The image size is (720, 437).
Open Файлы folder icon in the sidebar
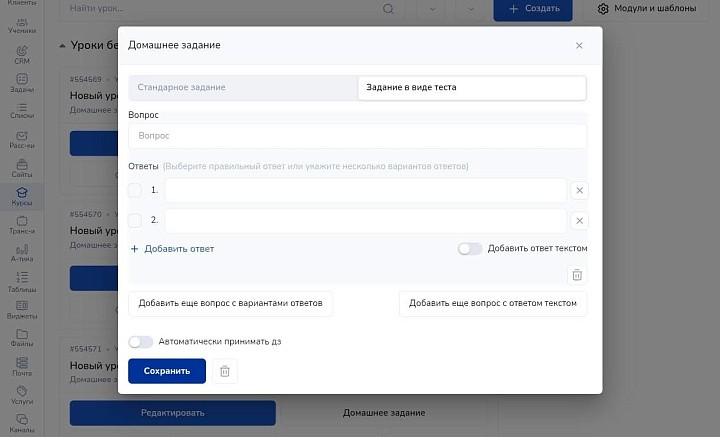point(22,339)
